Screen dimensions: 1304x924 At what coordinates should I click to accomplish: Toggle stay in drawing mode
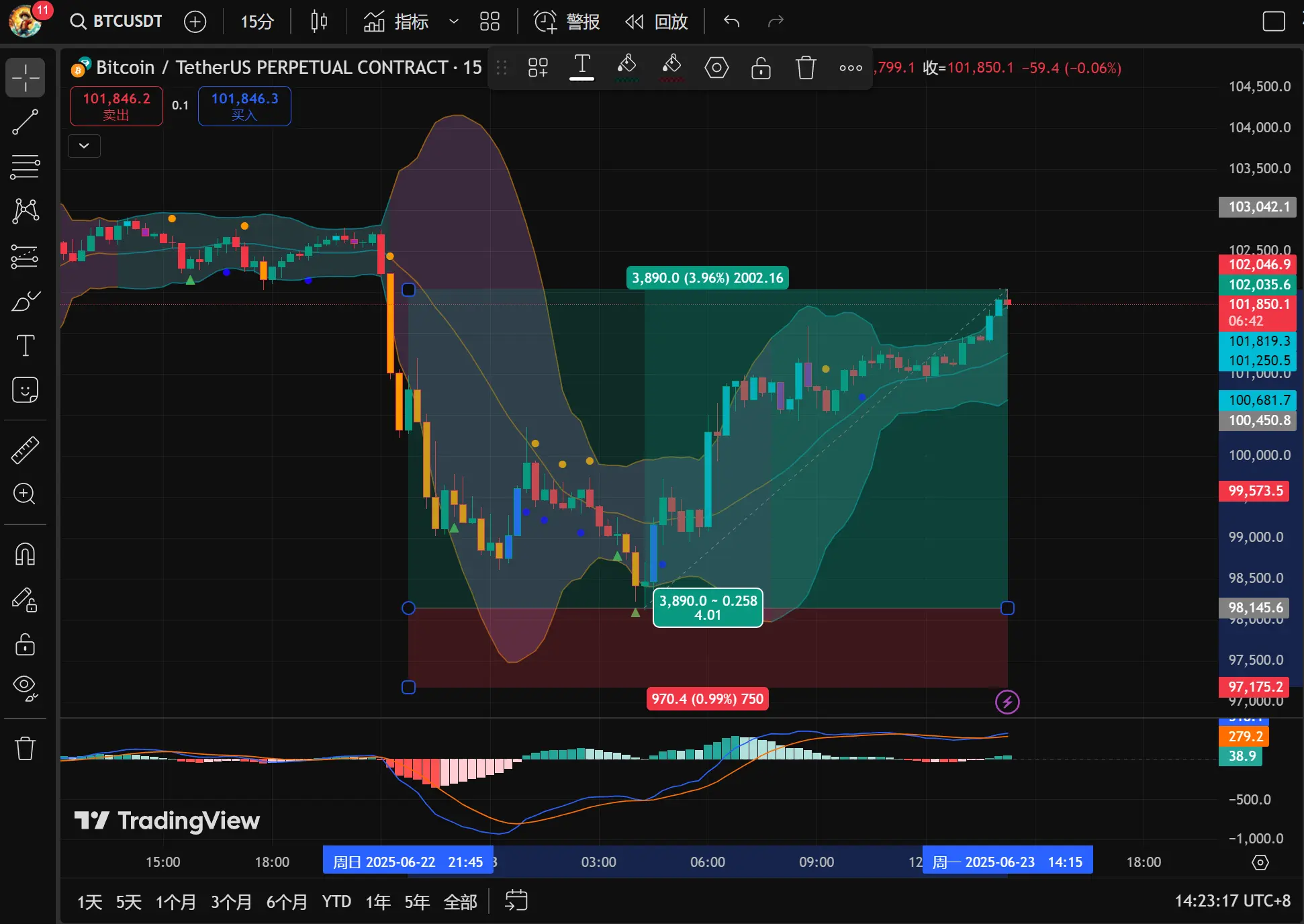click(x=26, y=600)
